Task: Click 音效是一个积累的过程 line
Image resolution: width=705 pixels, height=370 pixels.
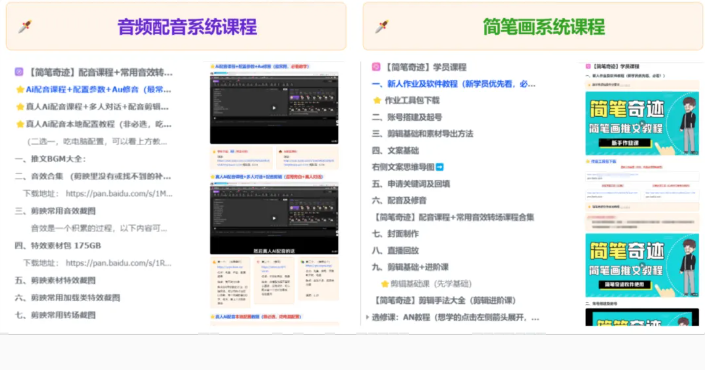Action: click(99, 228)
